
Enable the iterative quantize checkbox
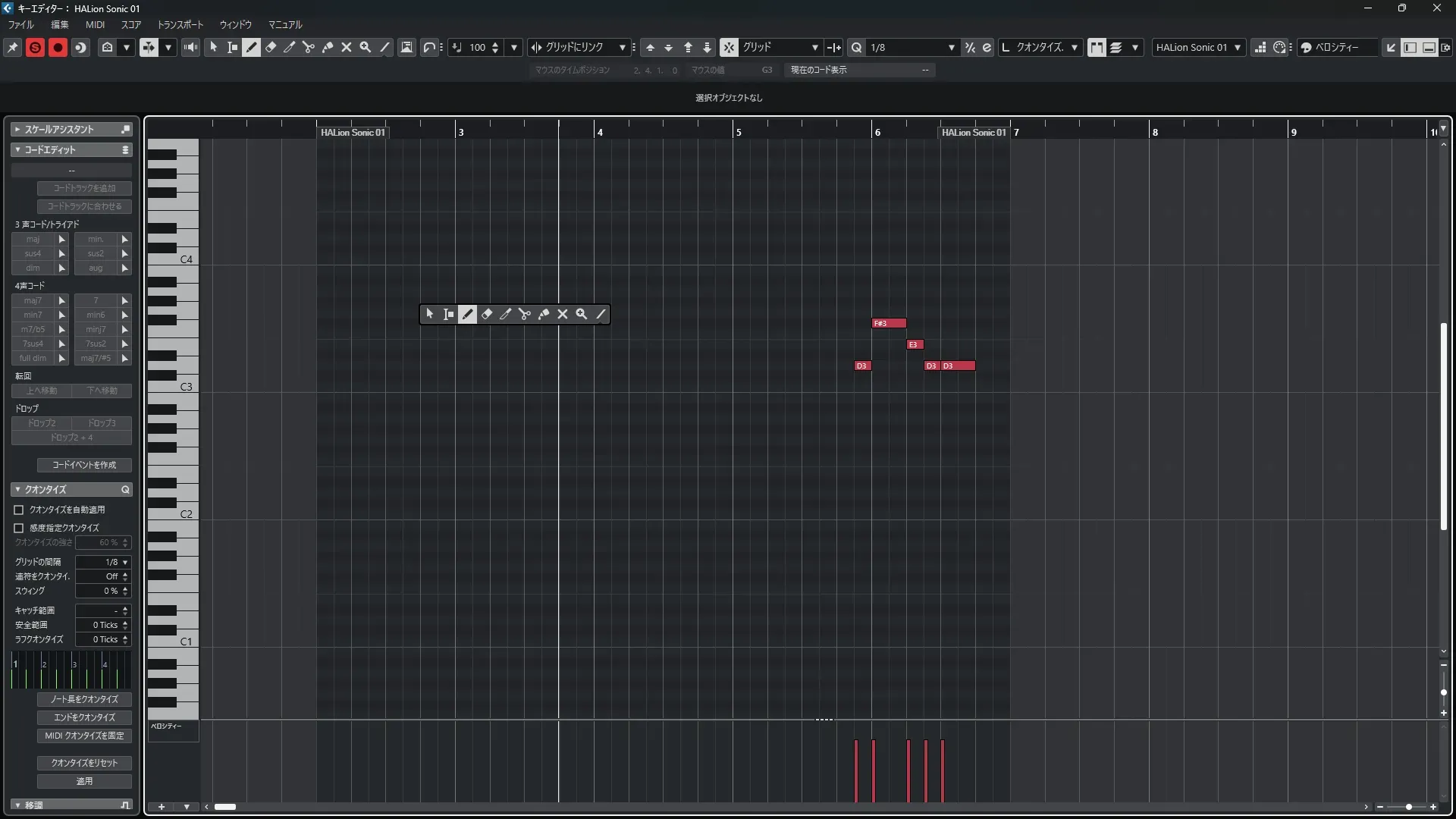click(x=19, y=528)
